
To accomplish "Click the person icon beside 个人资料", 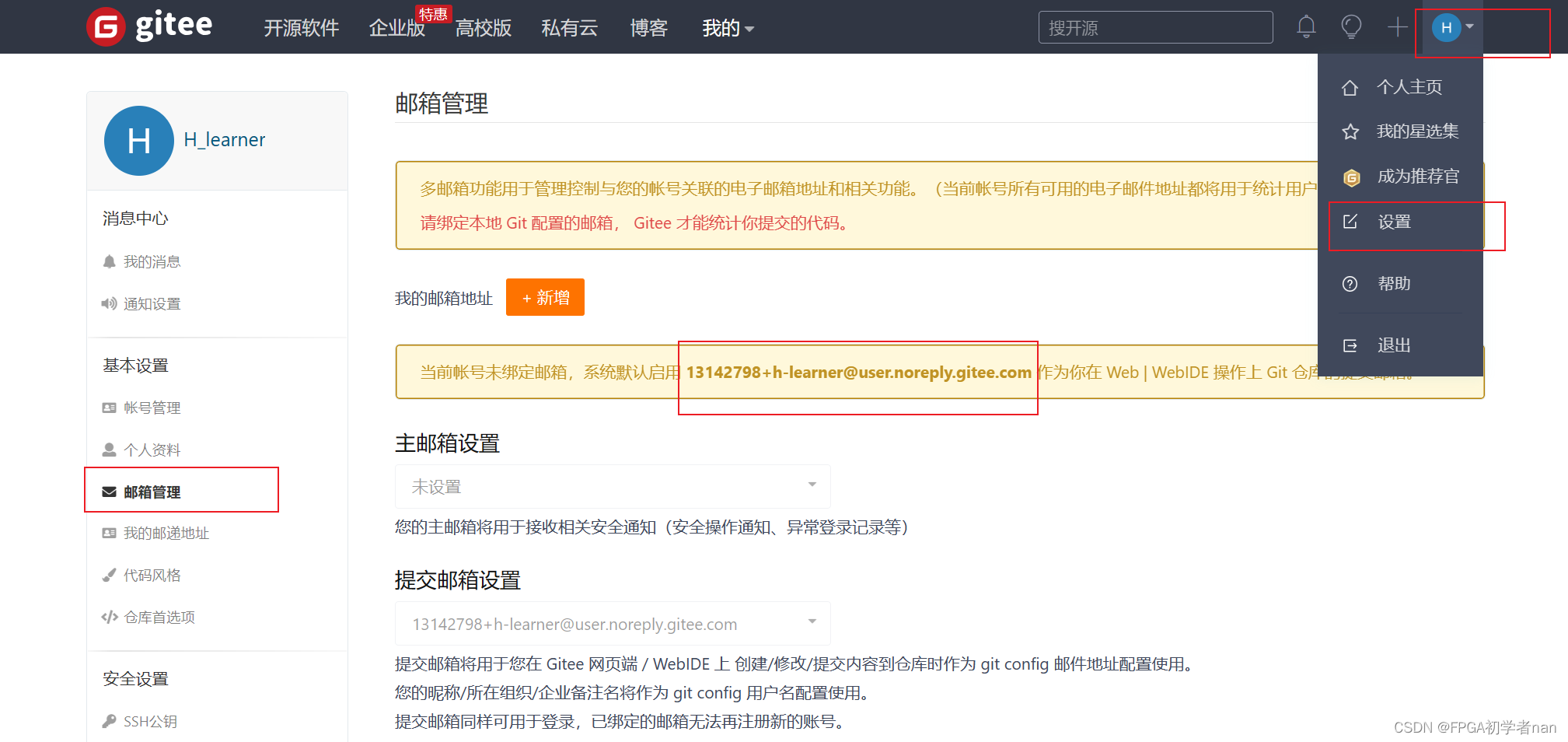I will 109,450.
